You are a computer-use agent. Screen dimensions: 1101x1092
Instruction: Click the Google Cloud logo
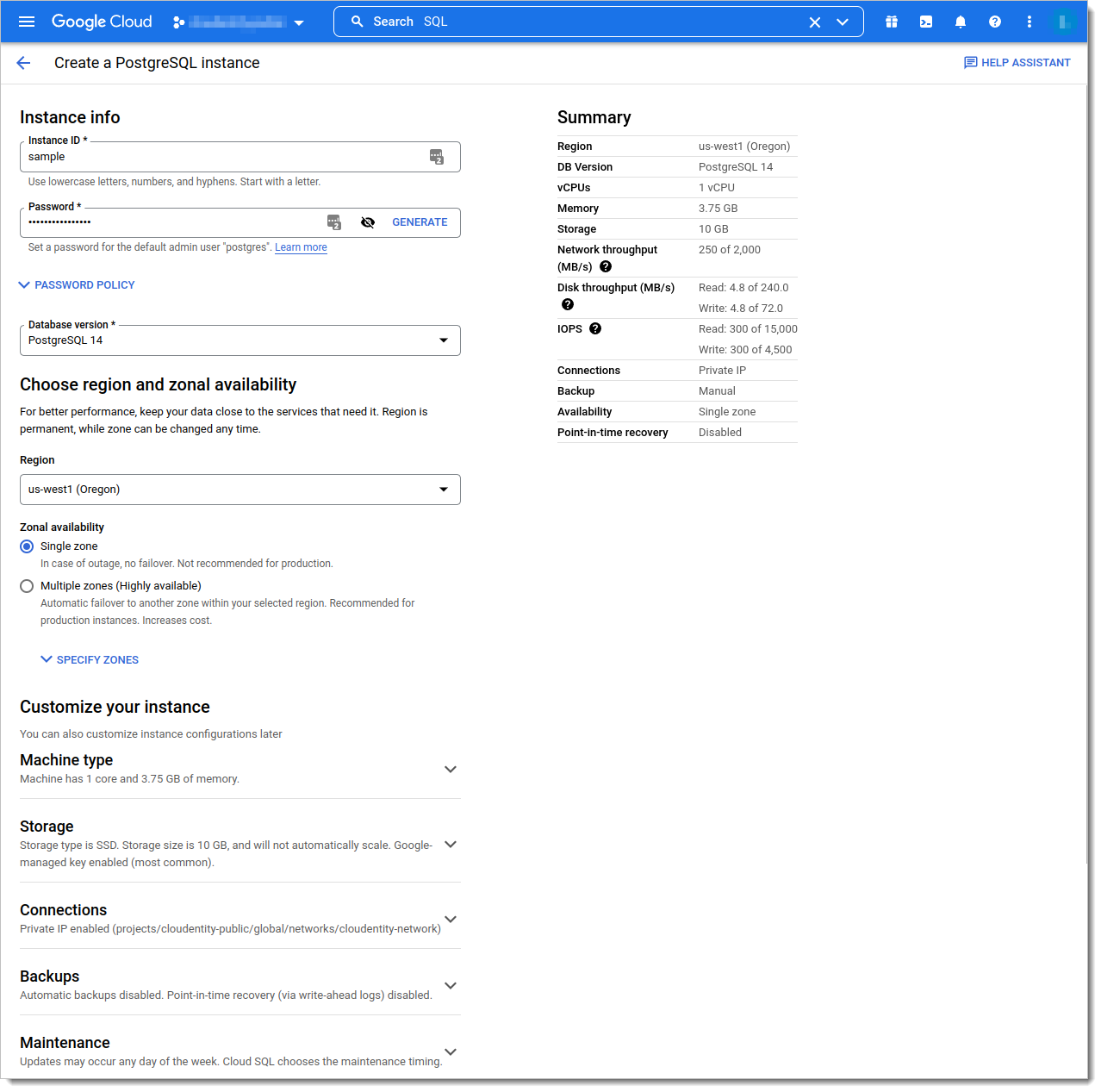[x=102, y=22]
